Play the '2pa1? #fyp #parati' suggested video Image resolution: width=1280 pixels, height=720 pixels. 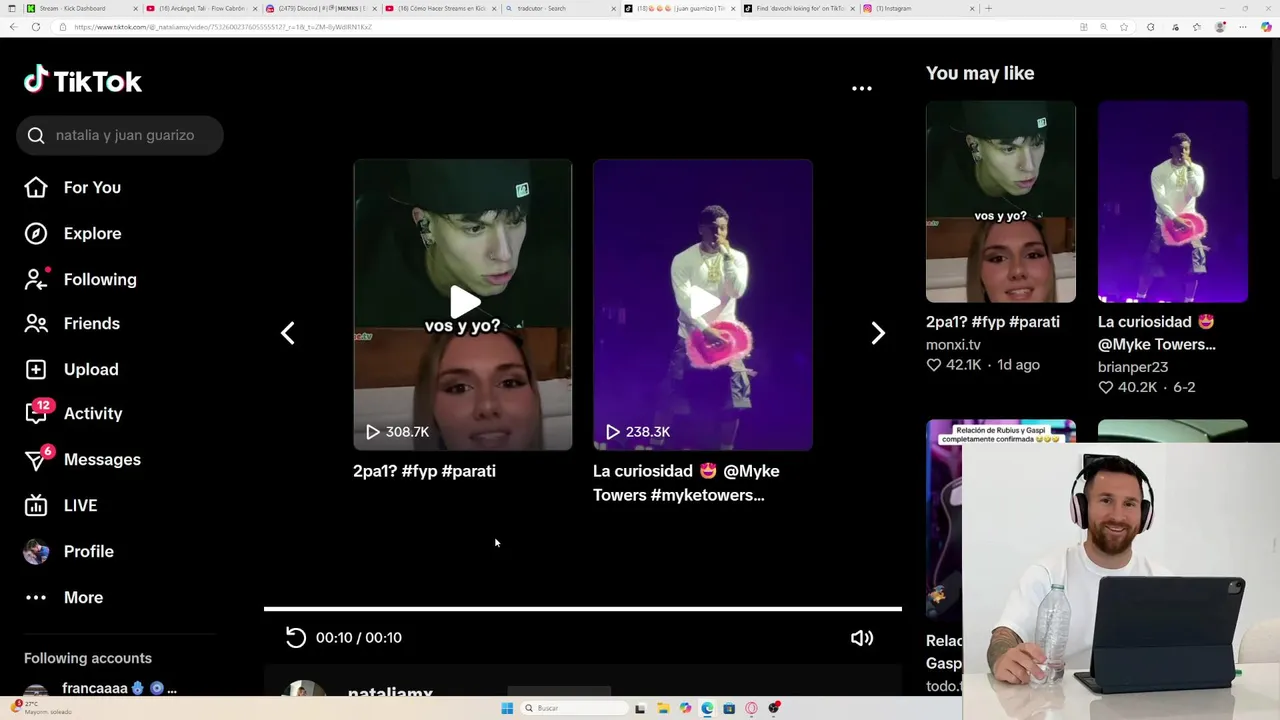coord(463,304)
